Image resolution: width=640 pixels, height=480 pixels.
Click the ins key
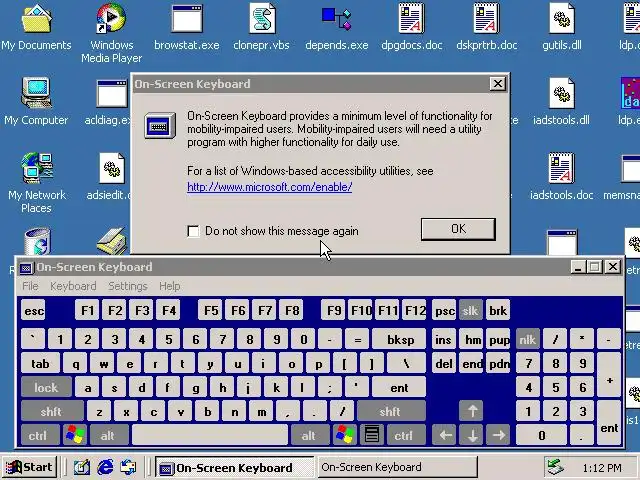444,339
